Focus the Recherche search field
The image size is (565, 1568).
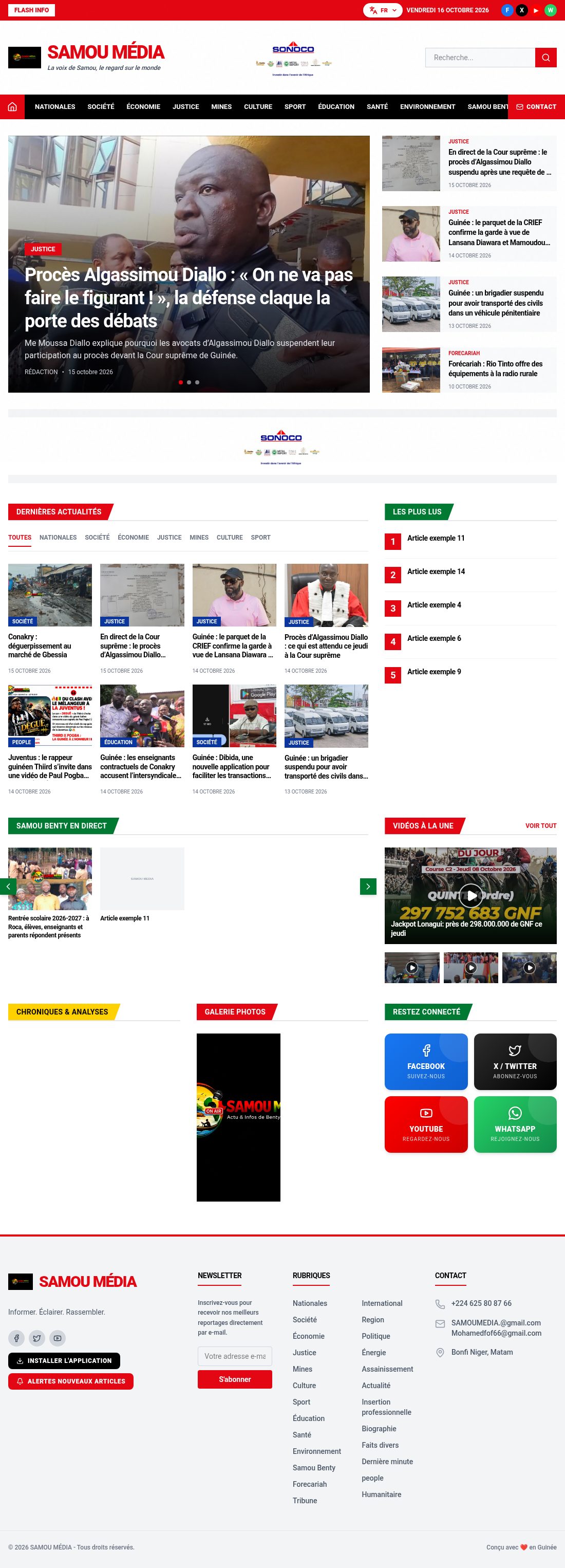pos(480,57)
